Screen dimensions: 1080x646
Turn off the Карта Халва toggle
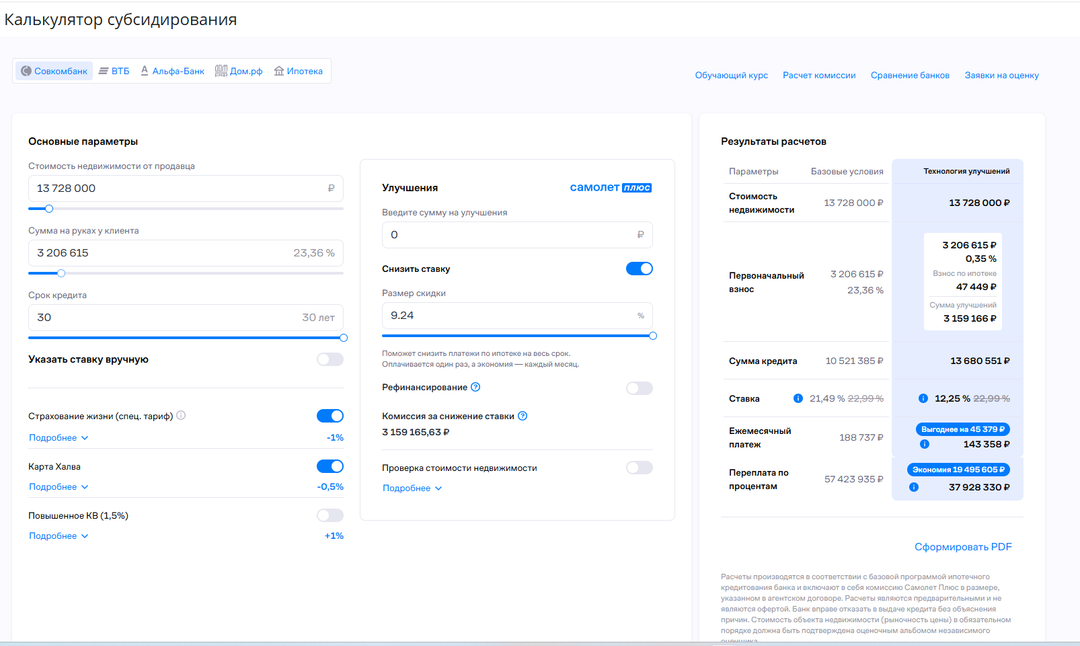[330, 466]
